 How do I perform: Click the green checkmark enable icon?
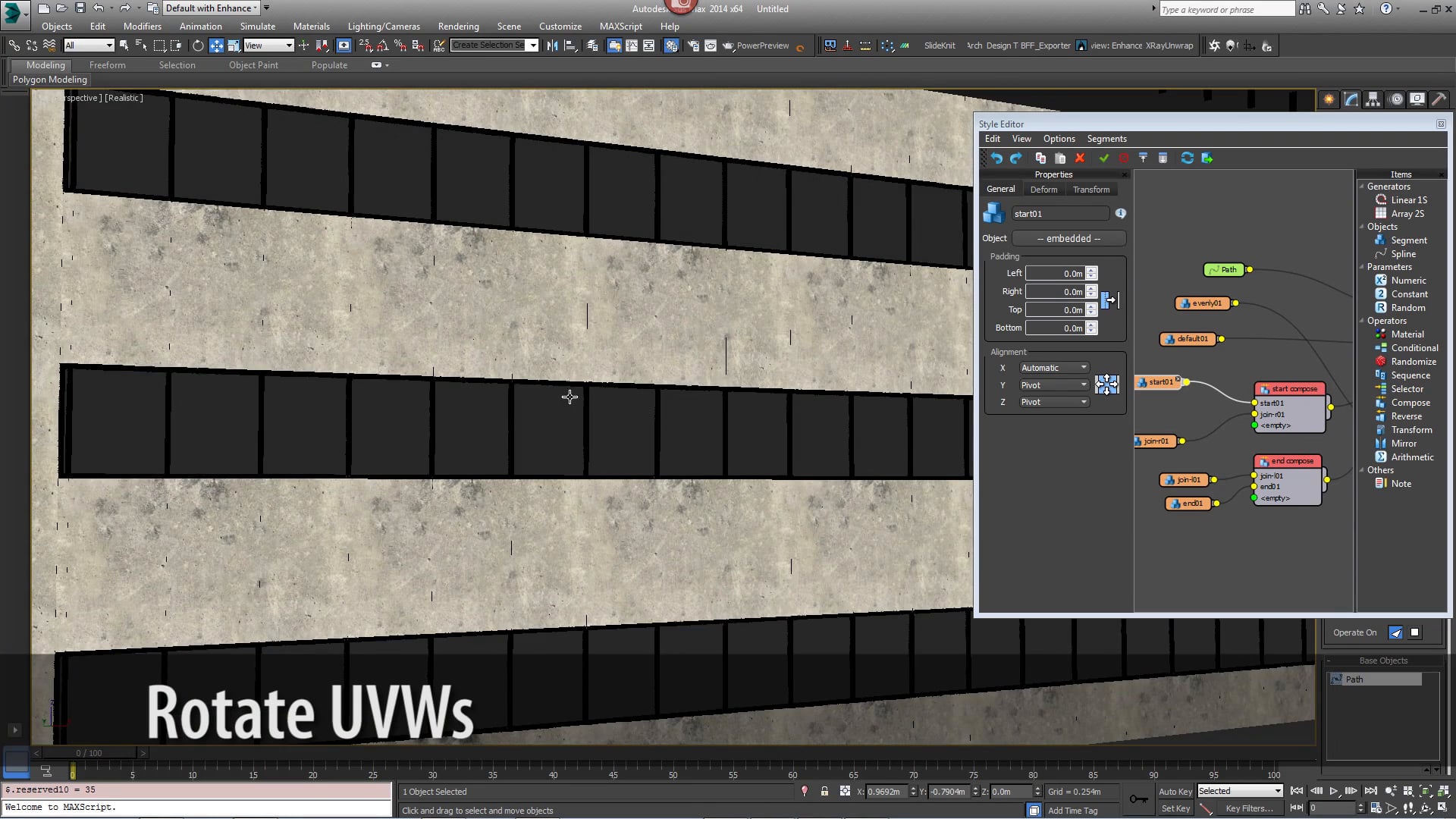point(1103,158)
